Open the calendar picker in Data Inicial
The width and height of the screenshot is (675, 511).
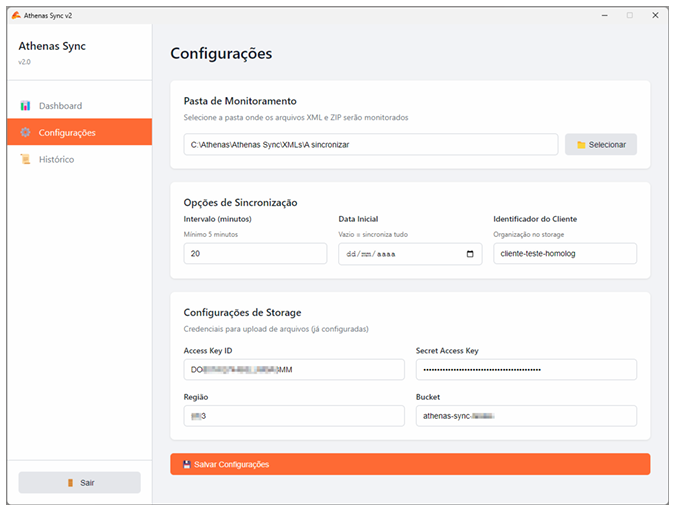[x=471, y=254]
